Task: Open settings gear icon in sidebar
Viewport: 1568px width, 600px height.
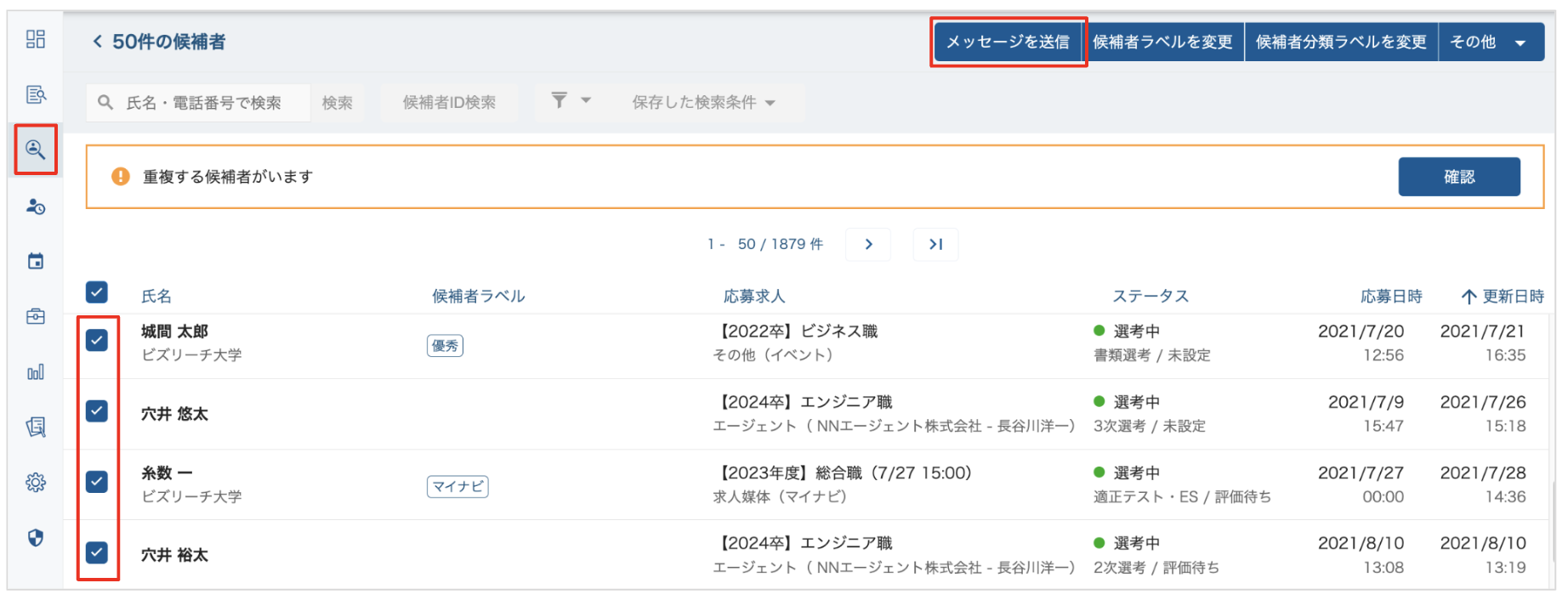Action: tap(36, 483)
